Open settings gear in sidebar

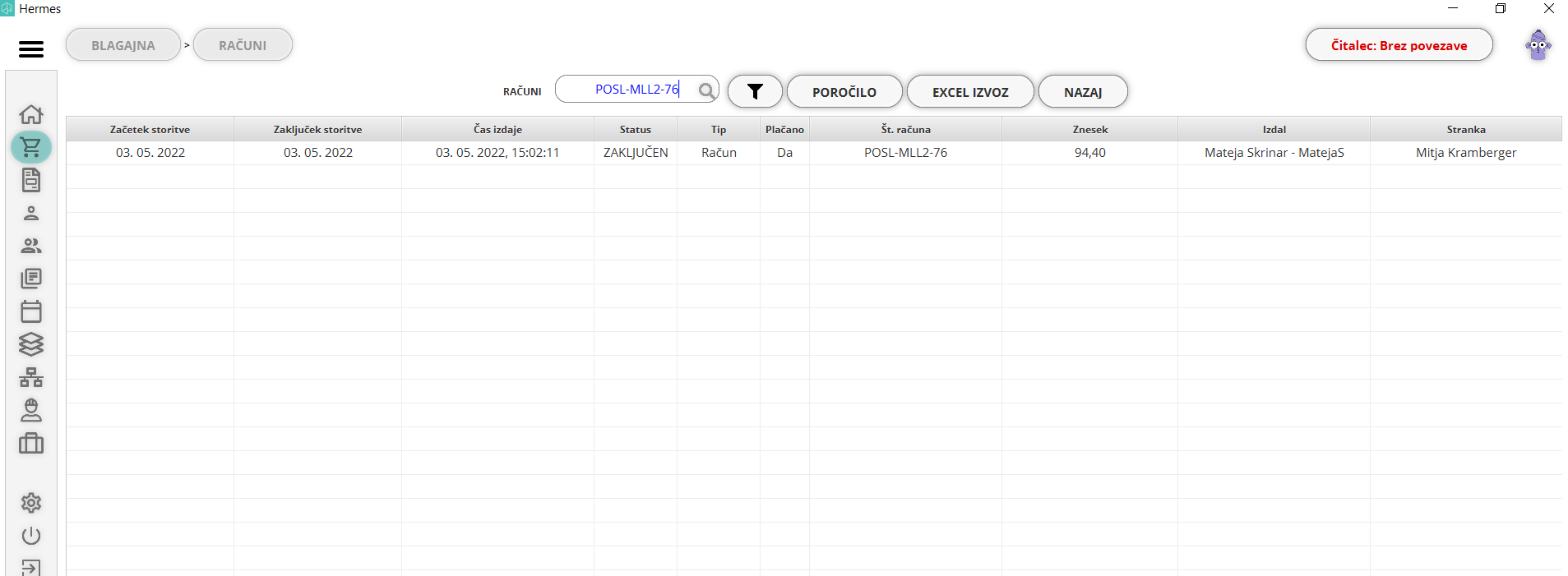[x=31, y=503]
